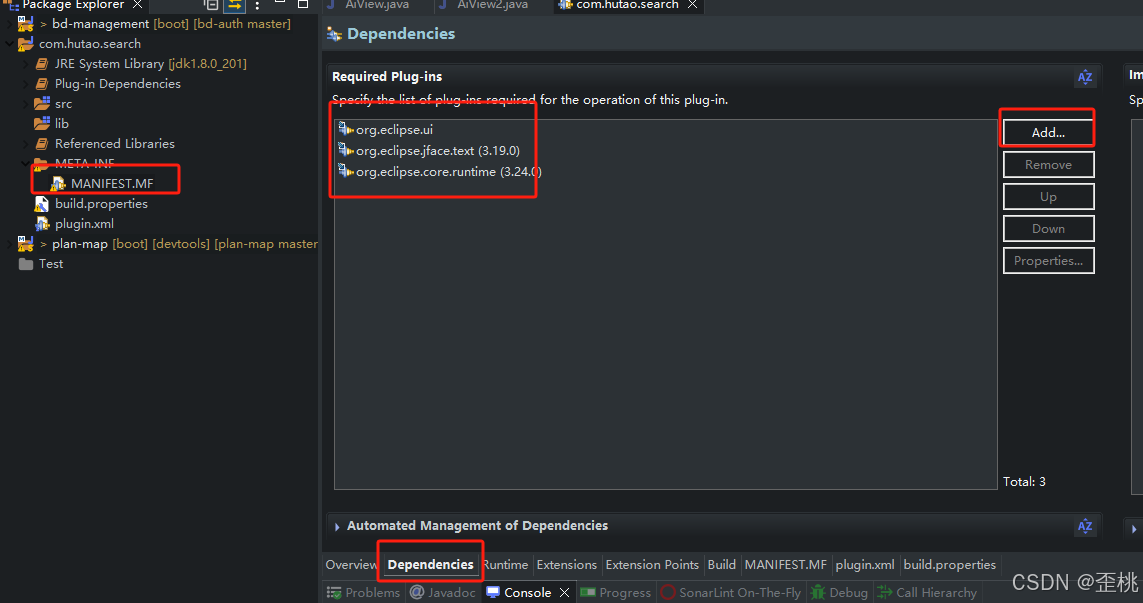The image size is (1143, 603).
Task: Open the Extension Points page tab
Action: pos(652,564)
